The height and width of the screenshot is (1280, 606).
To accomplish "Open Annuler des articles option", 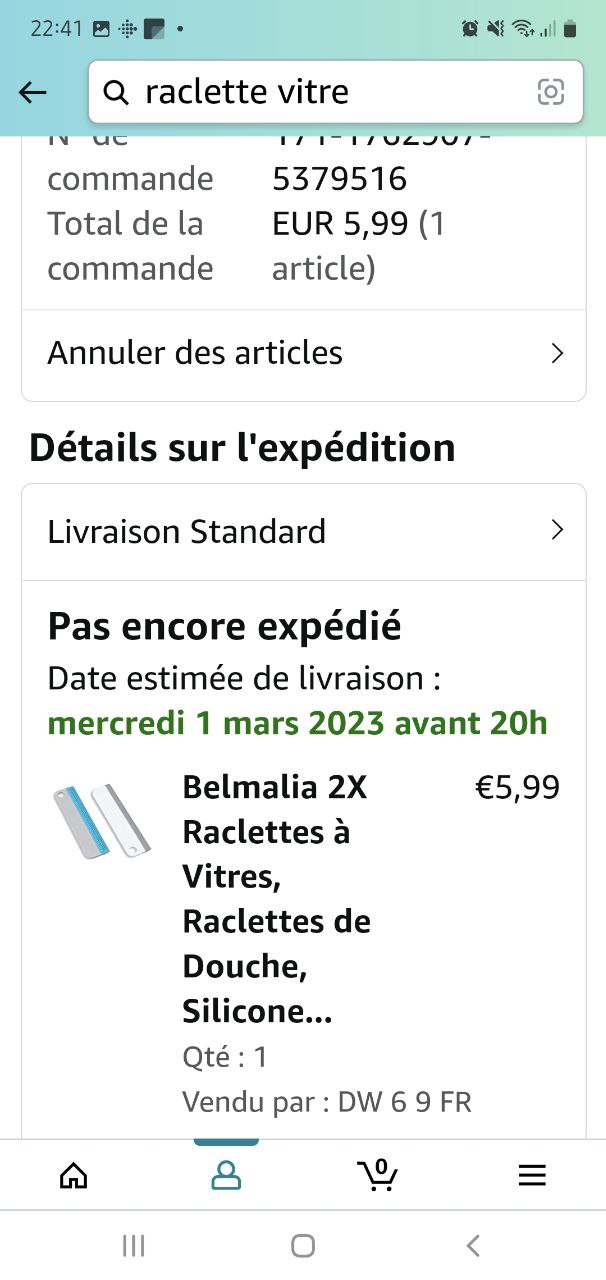I will [x=195, y=353].
